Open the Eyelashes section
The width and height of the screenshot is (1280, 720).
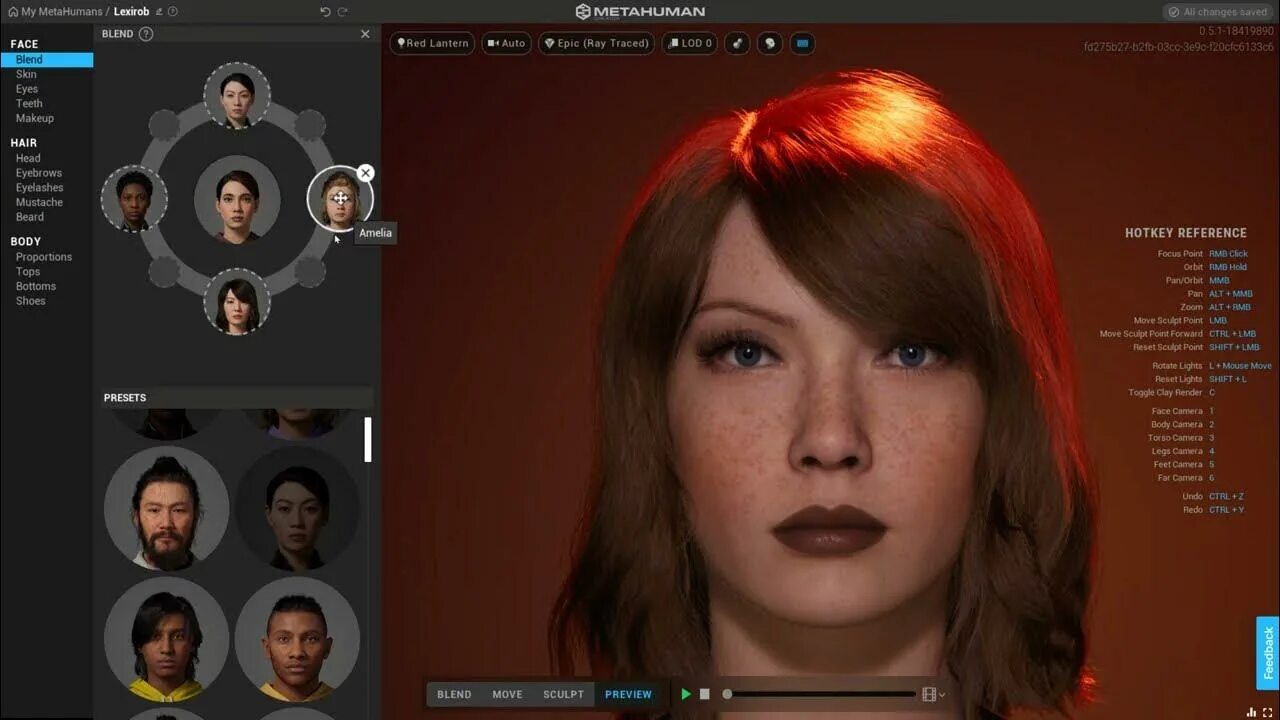point(39,187)
